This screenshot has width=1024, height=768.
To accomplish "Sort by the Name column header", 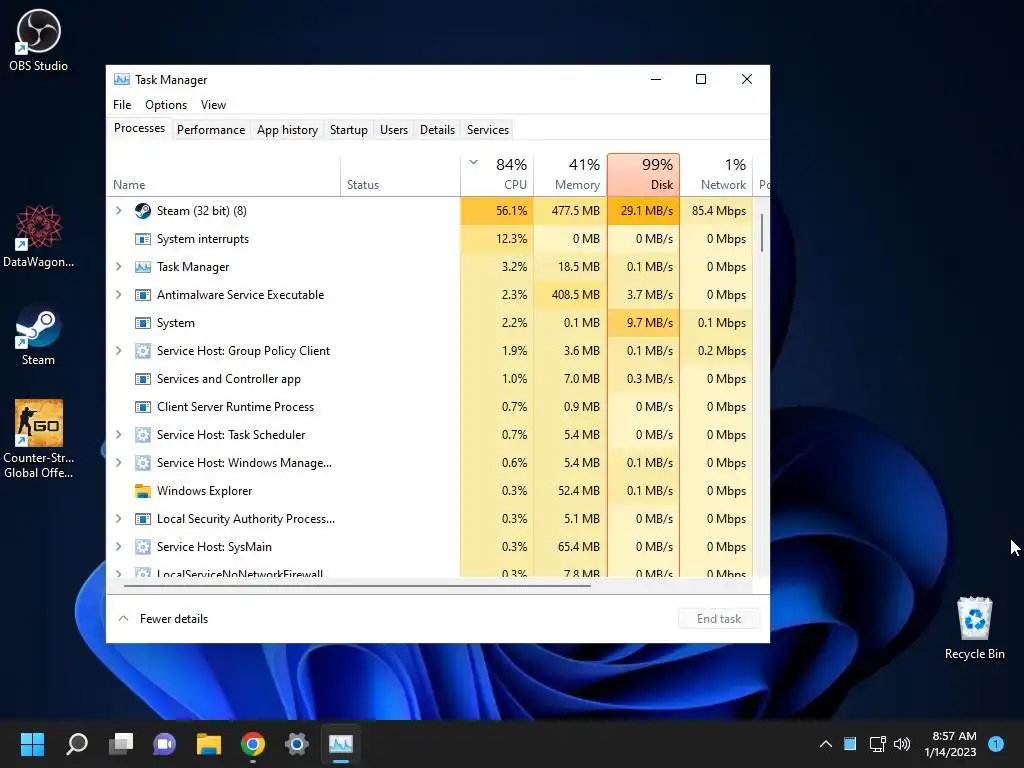I will coord(223,175).
